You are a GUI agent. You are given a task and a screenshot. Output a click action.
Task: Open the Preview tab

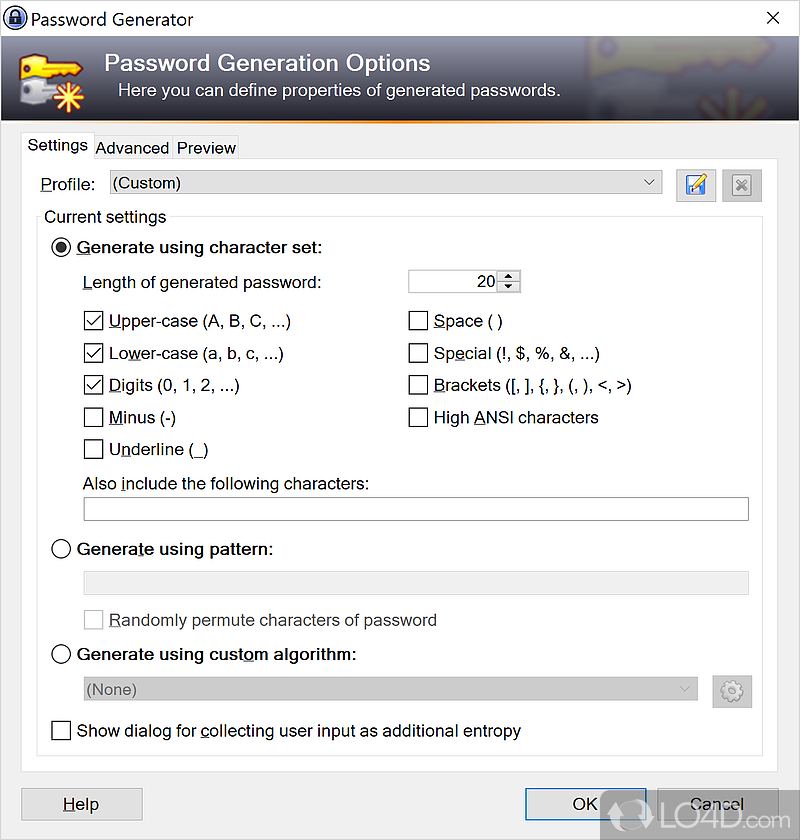pos(206,148)
